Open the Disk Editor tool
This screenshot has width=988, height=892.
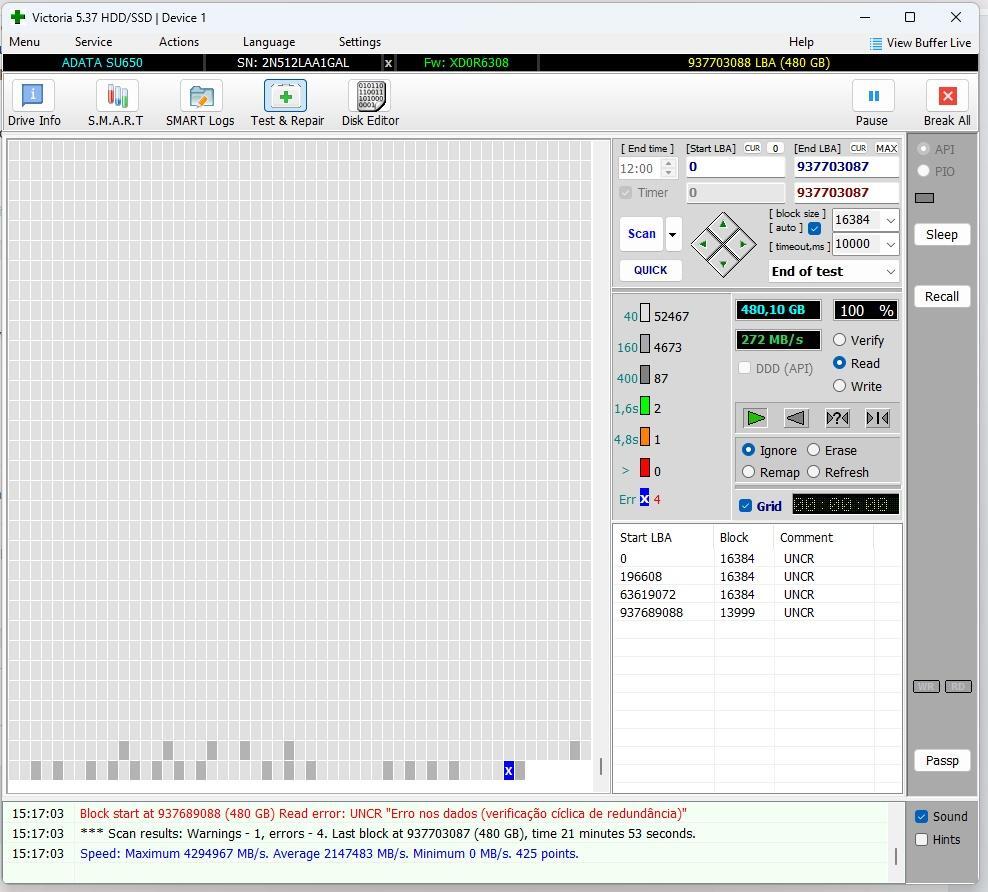click(370, 104)
